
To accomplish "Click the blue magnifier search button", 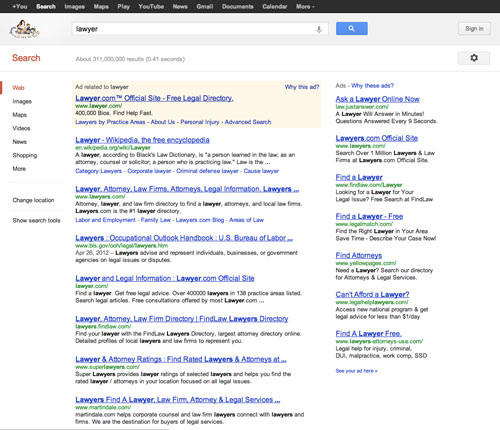I will pos(352,29).
